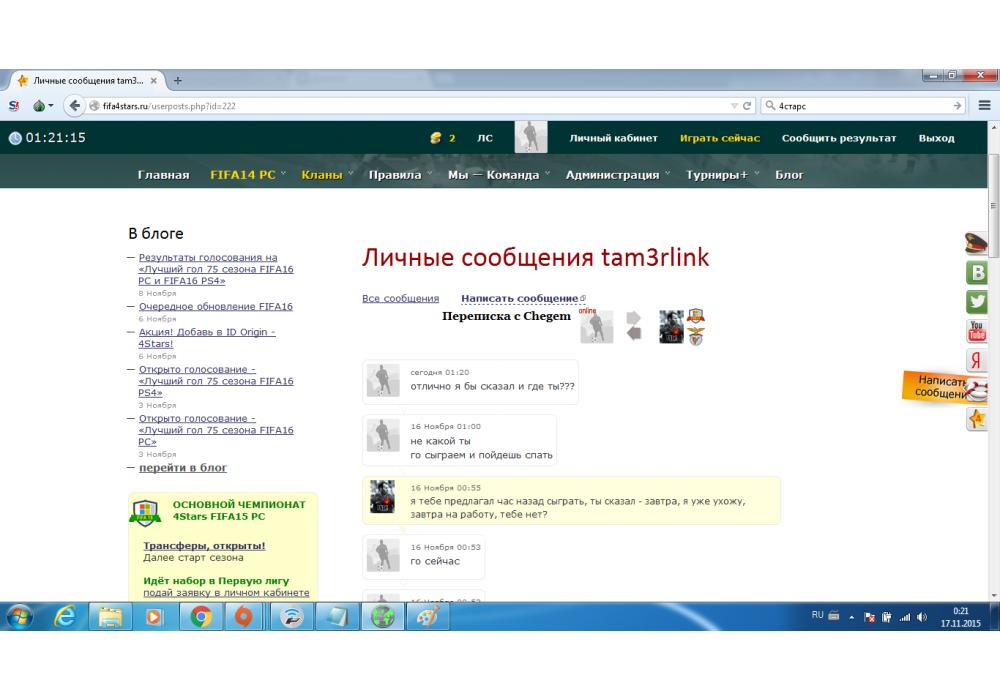Click the Yandex 'Я' icon

coord(977,361)
